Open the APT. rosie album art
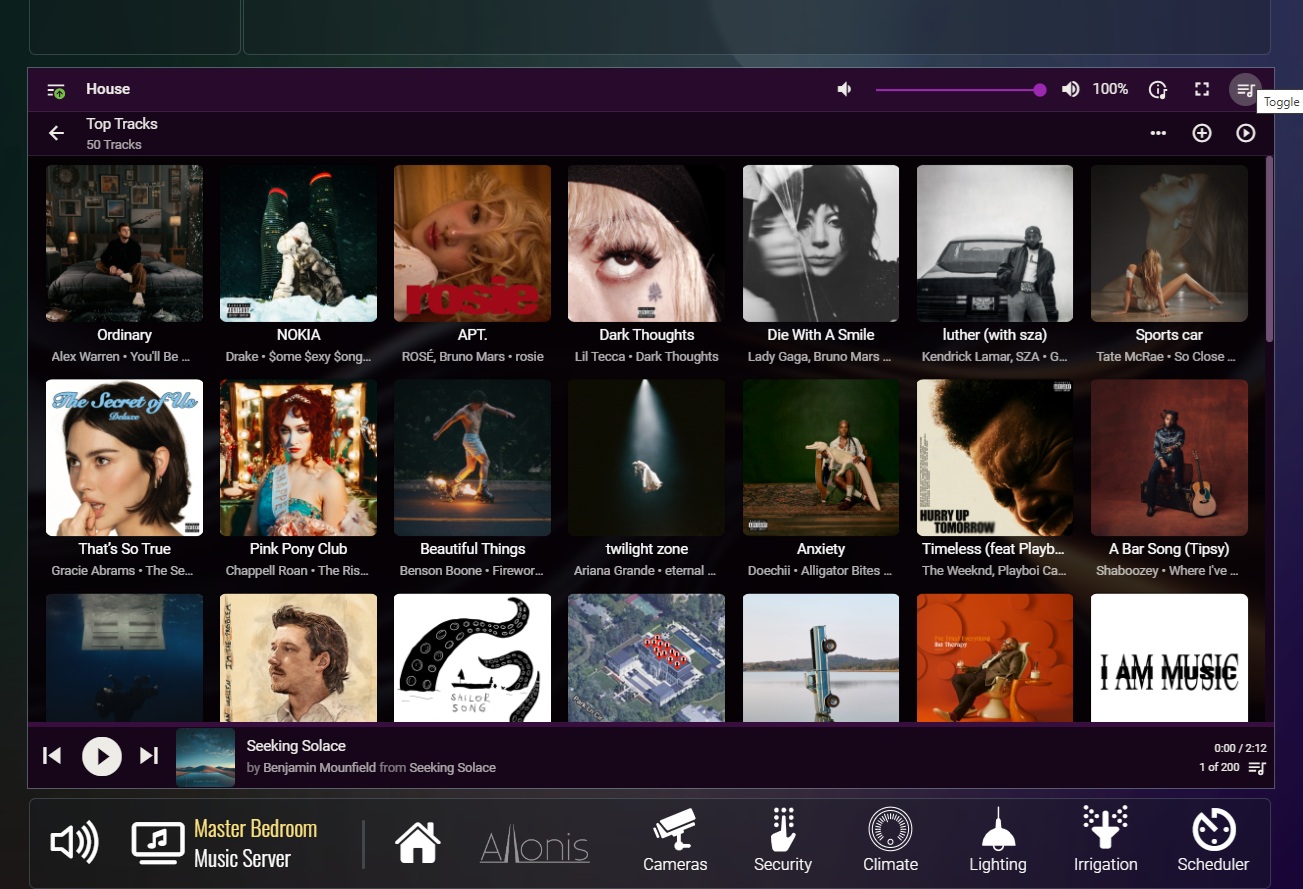 472,243
